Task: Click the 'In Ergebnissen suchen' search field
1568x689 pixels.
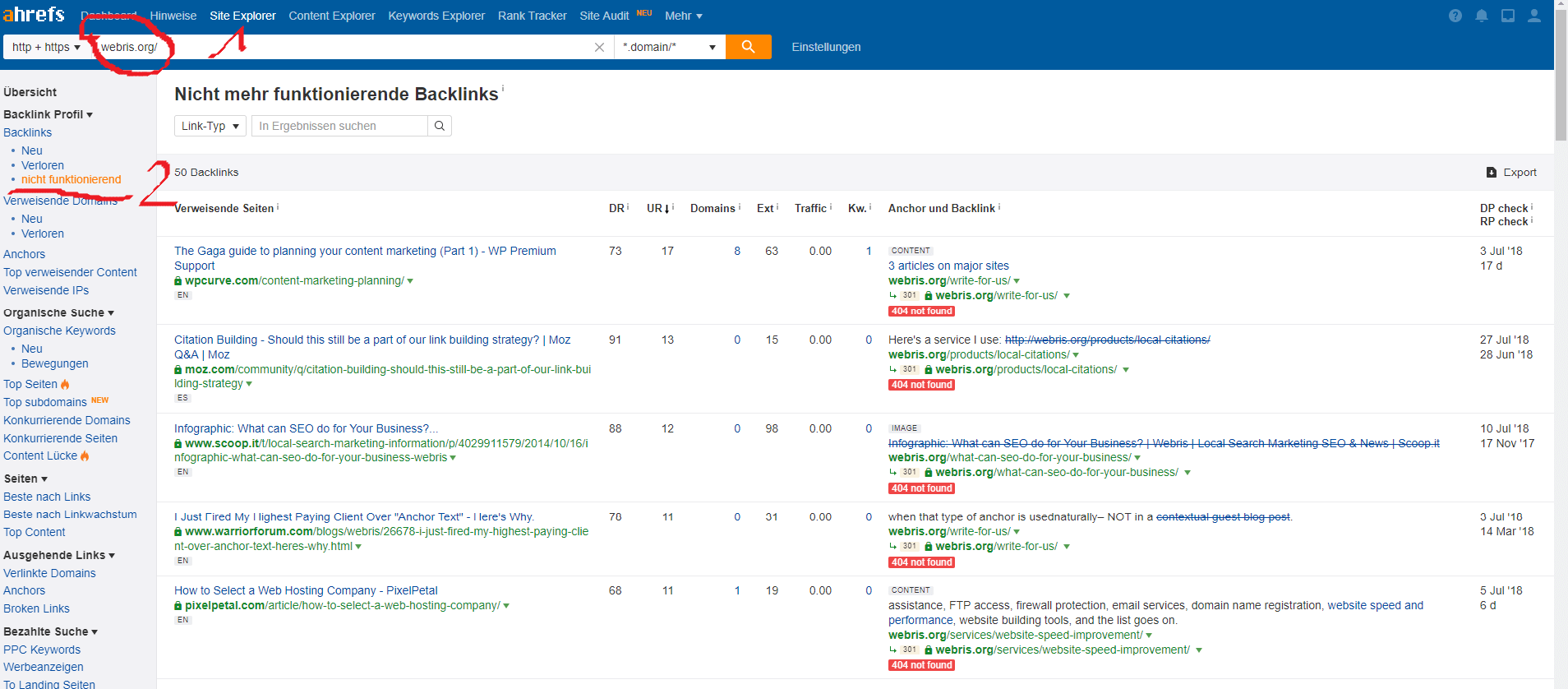Action: 339,126
